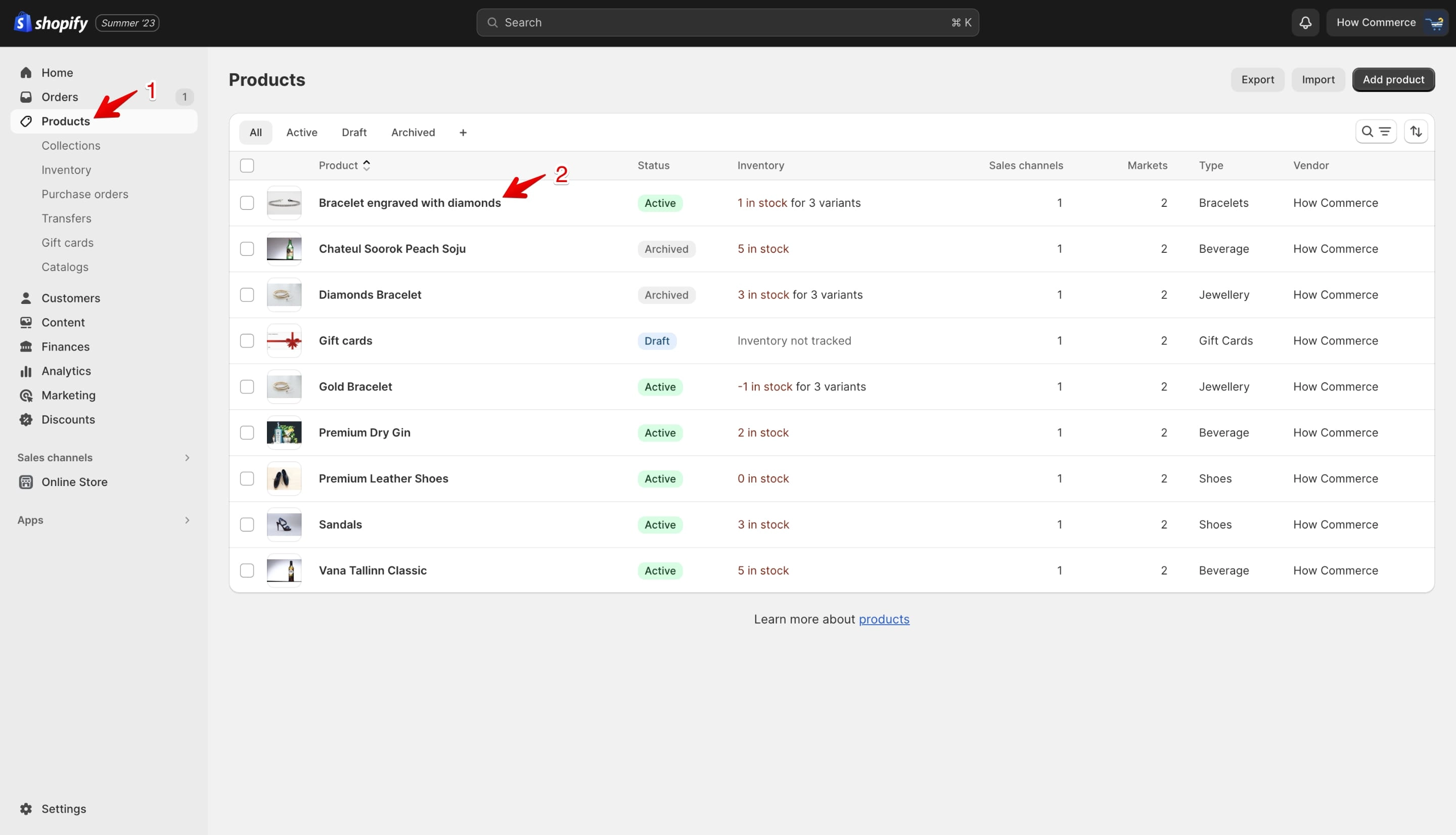This screenshot has width=1456, height=835.
Task: Check the Vana Tallinn Classic row
Action: click(247, 570)
